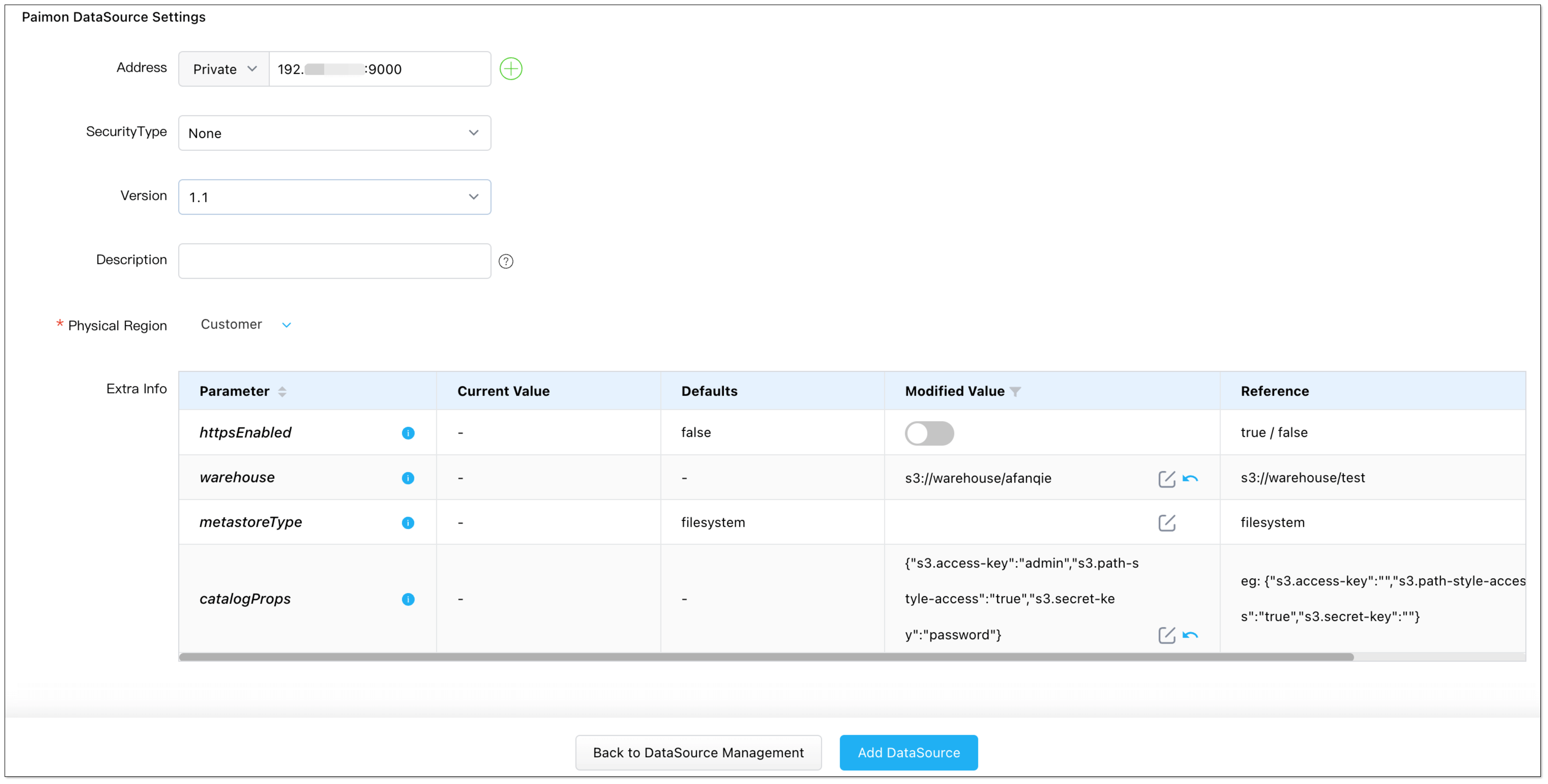This screenshot has width=1548, height=784.
Task: Click the catalogProps info icon
Action: pyautogui.click(x=408, y=599)
